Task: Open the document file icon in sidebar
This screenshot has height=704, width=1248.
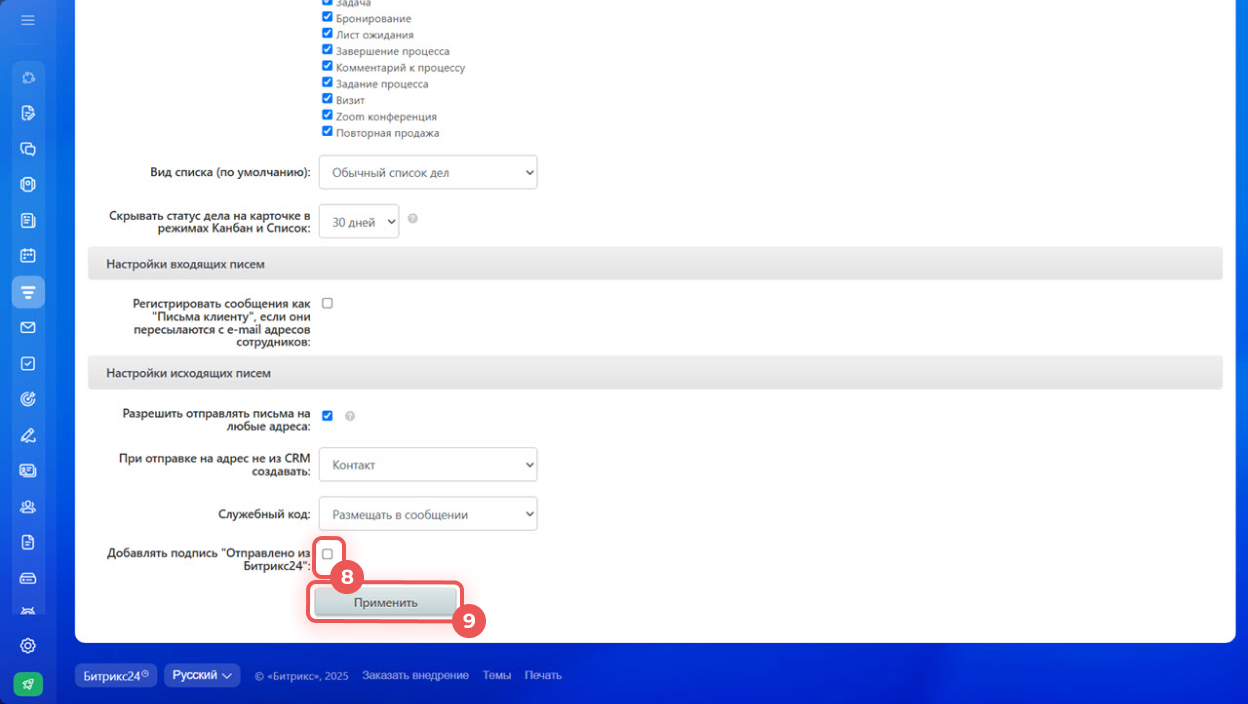Action: tap(28, 542)
